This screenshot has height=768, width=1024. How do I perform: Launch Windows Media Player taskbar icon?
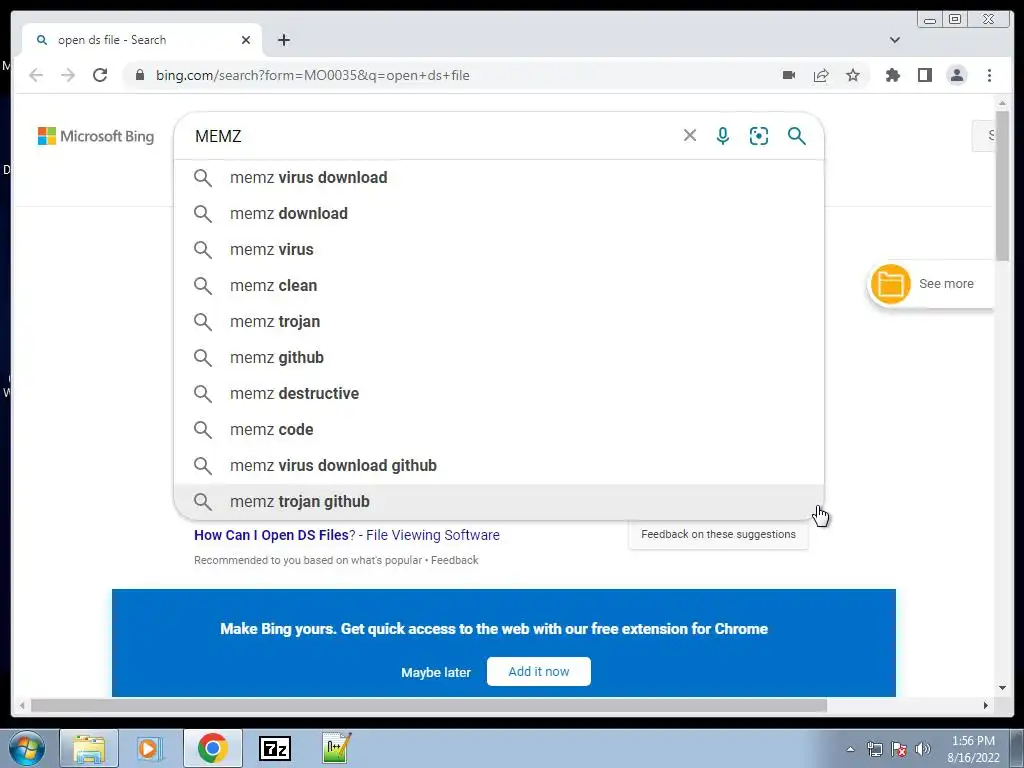[x=150, y=748]
